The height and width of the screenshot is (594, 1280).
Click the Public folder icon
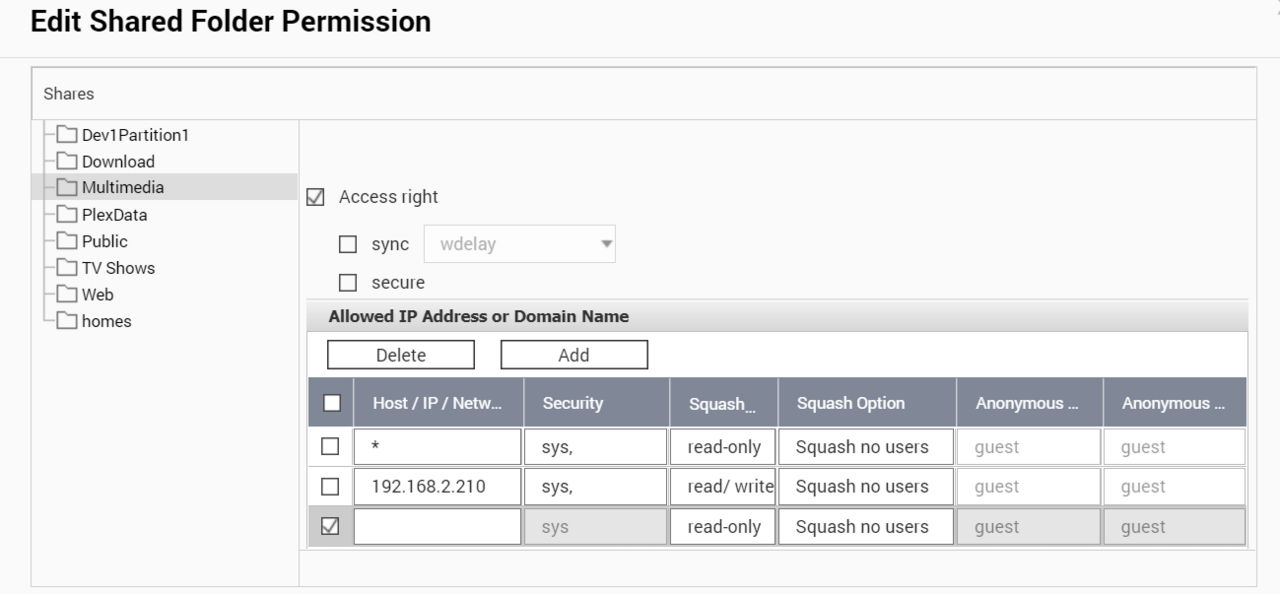[67, 241]
